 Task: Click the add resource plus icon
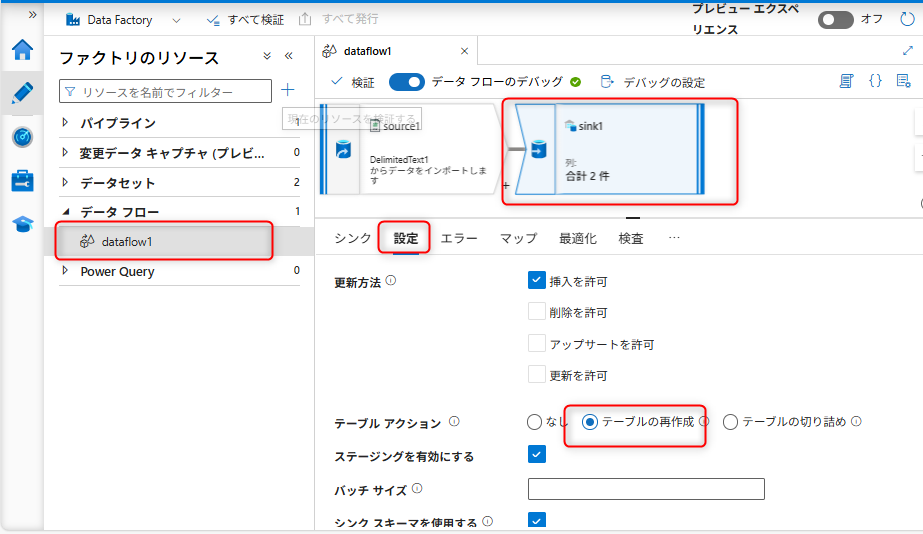point(287,89)
